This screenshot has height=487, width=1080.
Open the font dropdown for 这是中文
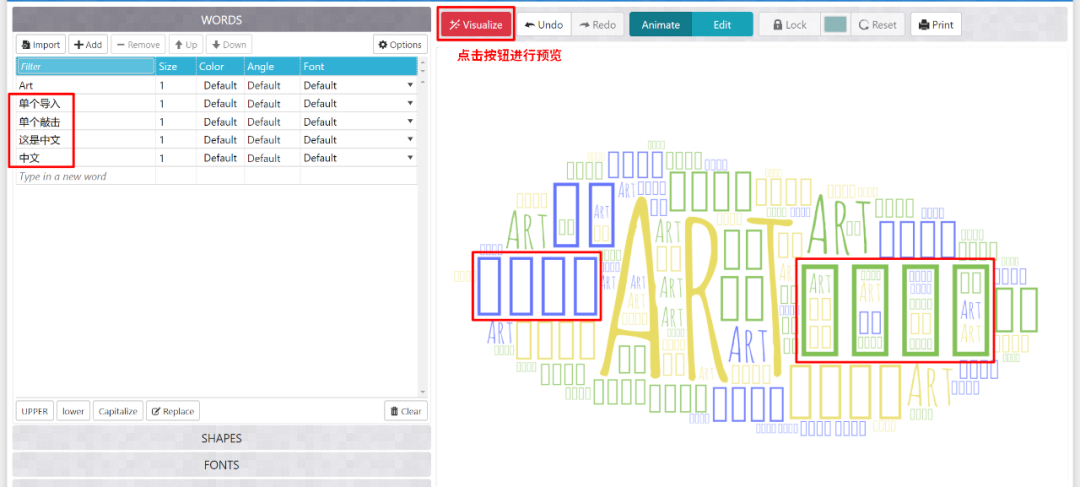click(411, 140)
